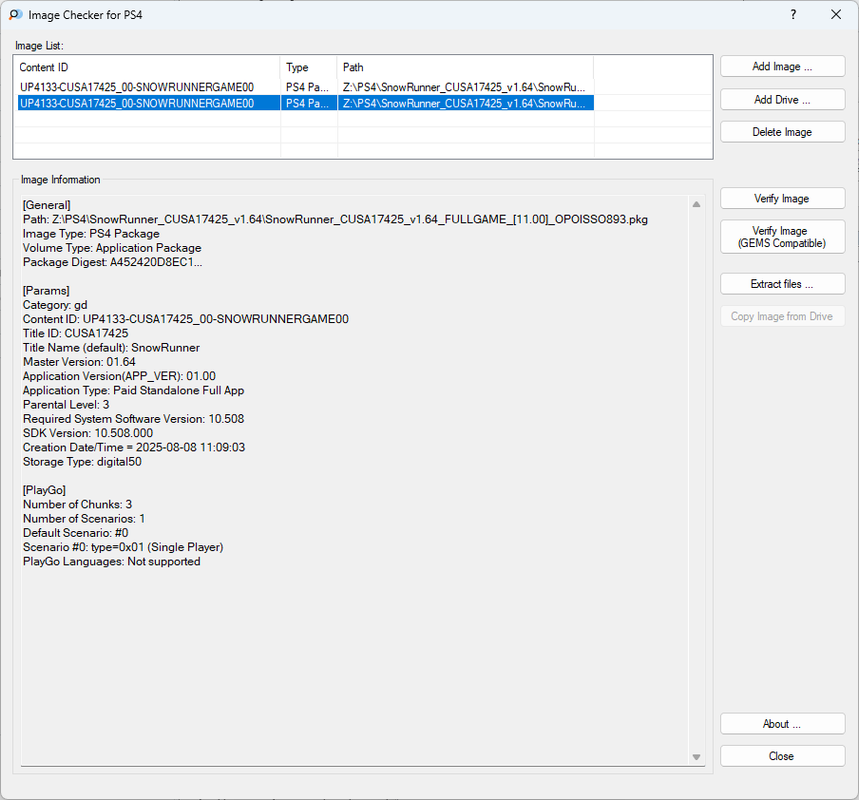
Task: Click the highlighted row's Path cell
Action: 465,103
